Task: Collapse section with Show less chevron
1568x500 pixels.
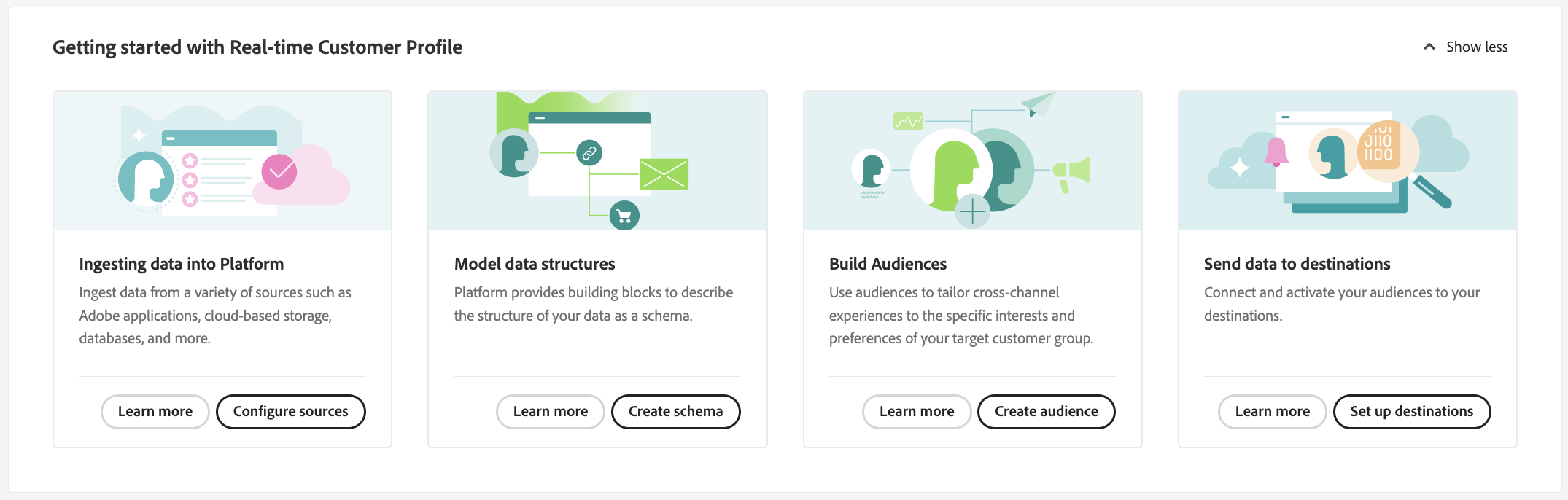Action: pyautogui.click(x=1429, y=47)
